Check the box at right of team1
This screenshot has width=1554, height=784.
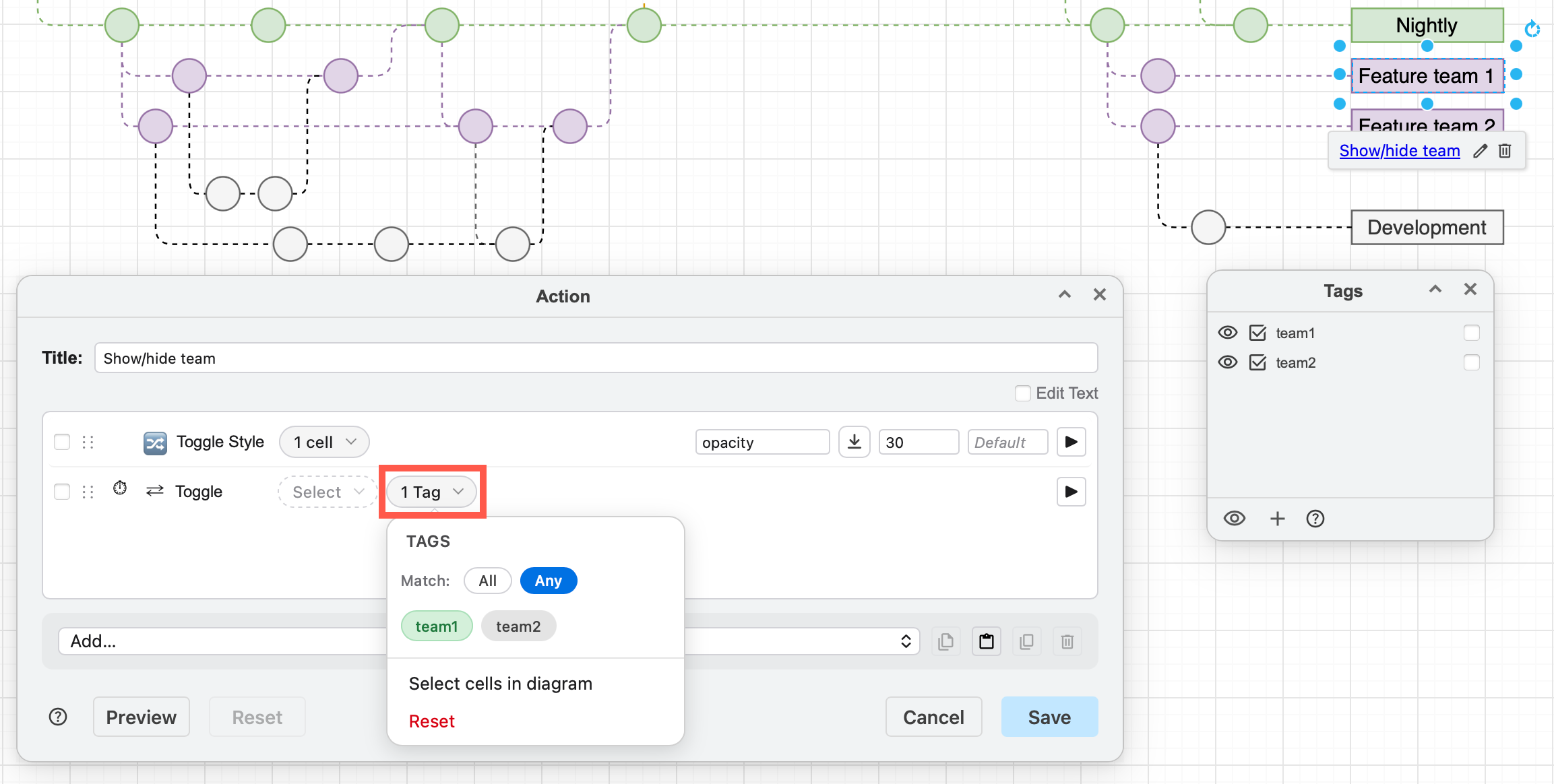(1472, 333)
